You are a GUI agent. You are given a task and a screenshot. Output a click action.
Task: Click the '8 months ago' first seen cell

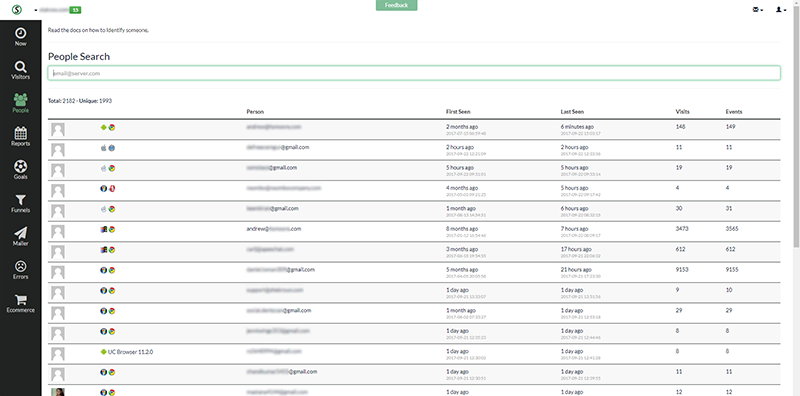[462, 229]
